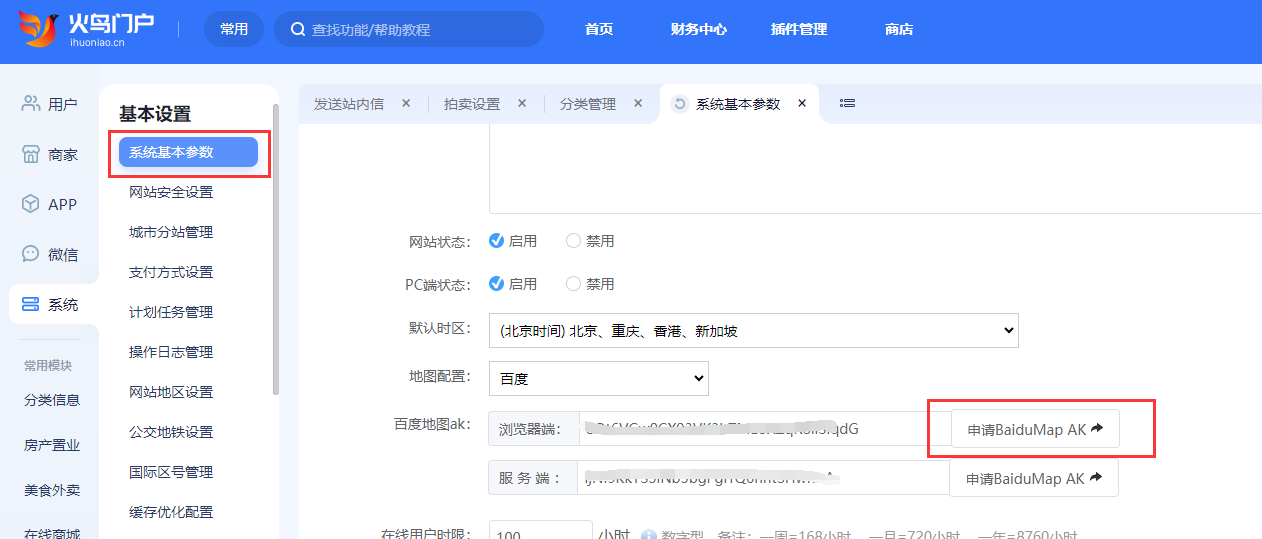Select 网站状态 禁用 option
The image size is (1262, 539).
[573, 240]
